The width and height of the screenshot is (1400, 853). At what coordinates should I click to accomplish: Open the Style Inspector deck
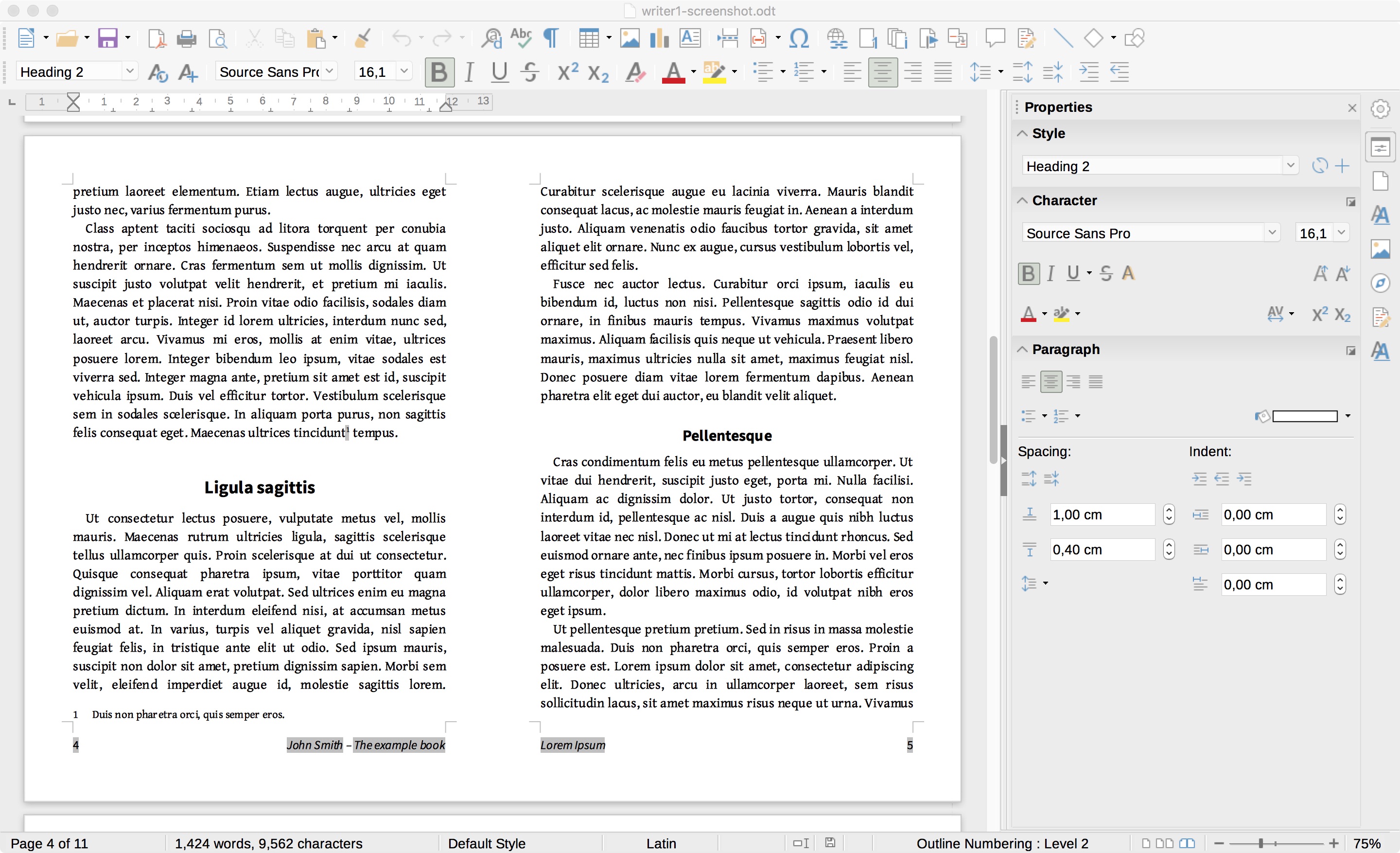(x=1381, y=351)
